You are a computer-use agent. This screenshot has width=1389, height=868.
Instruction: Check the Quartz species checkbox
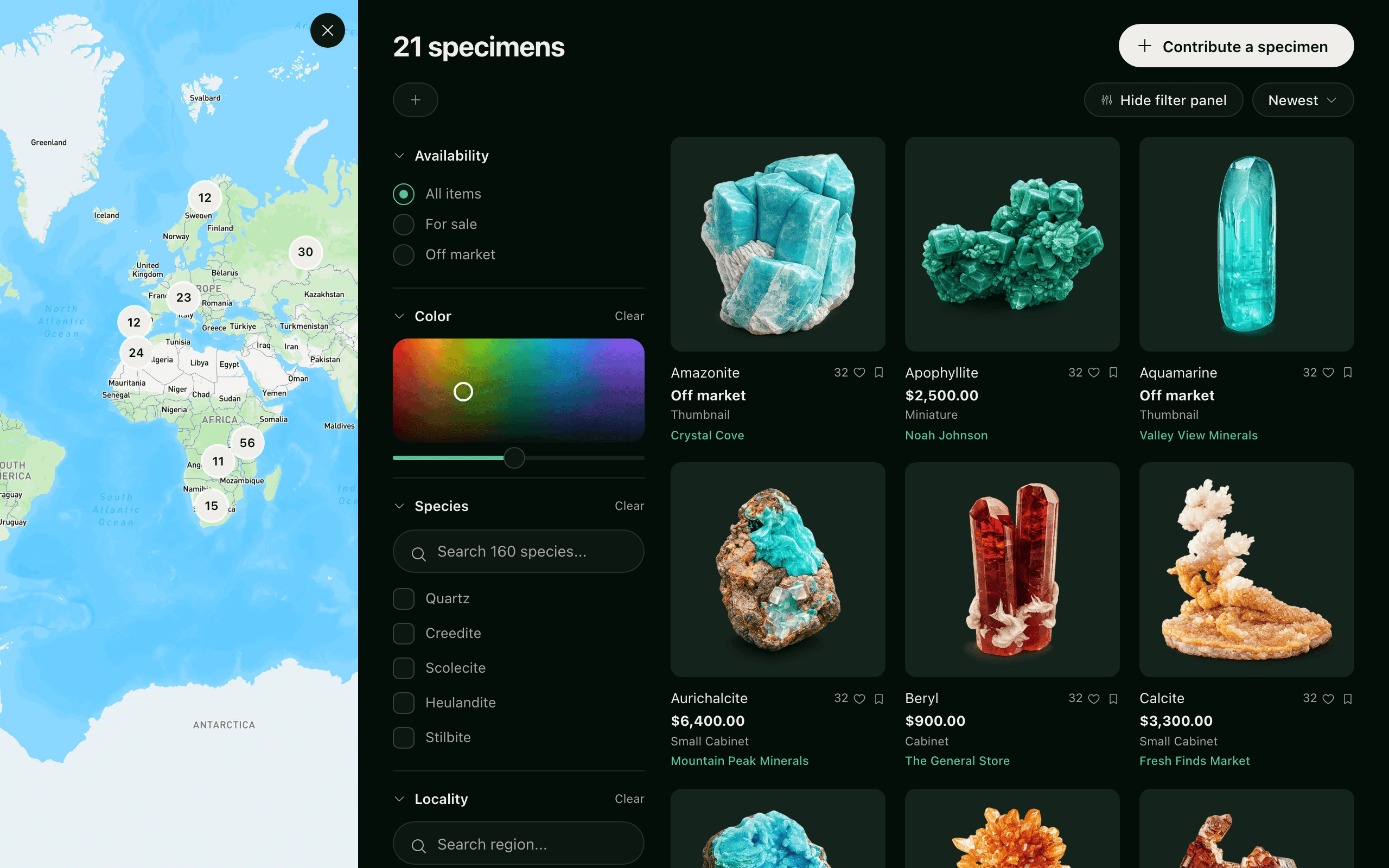click(x=404, y=599)
